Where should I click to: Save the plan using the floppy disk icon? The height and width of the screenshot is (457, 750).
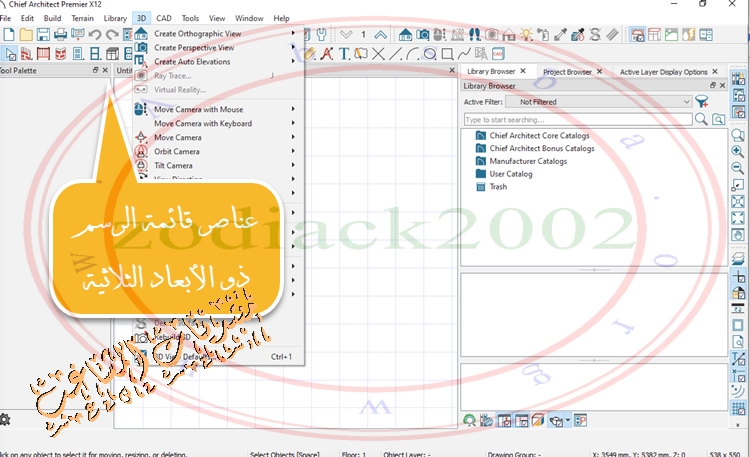43,34
